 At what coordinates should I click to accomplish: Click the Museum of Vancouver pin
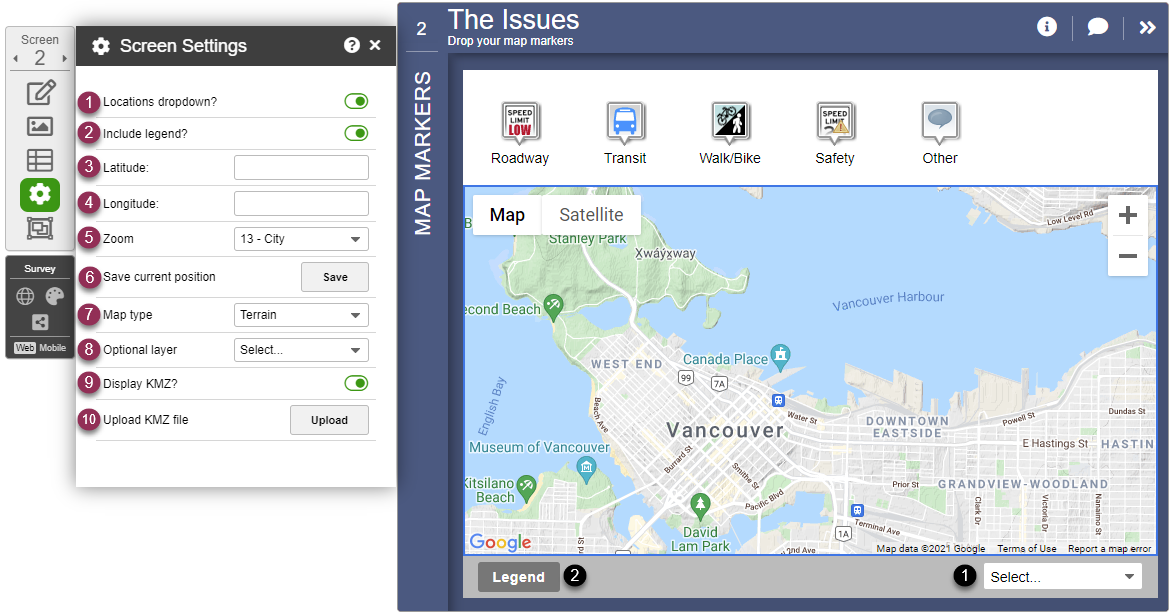tap(587, 470)
